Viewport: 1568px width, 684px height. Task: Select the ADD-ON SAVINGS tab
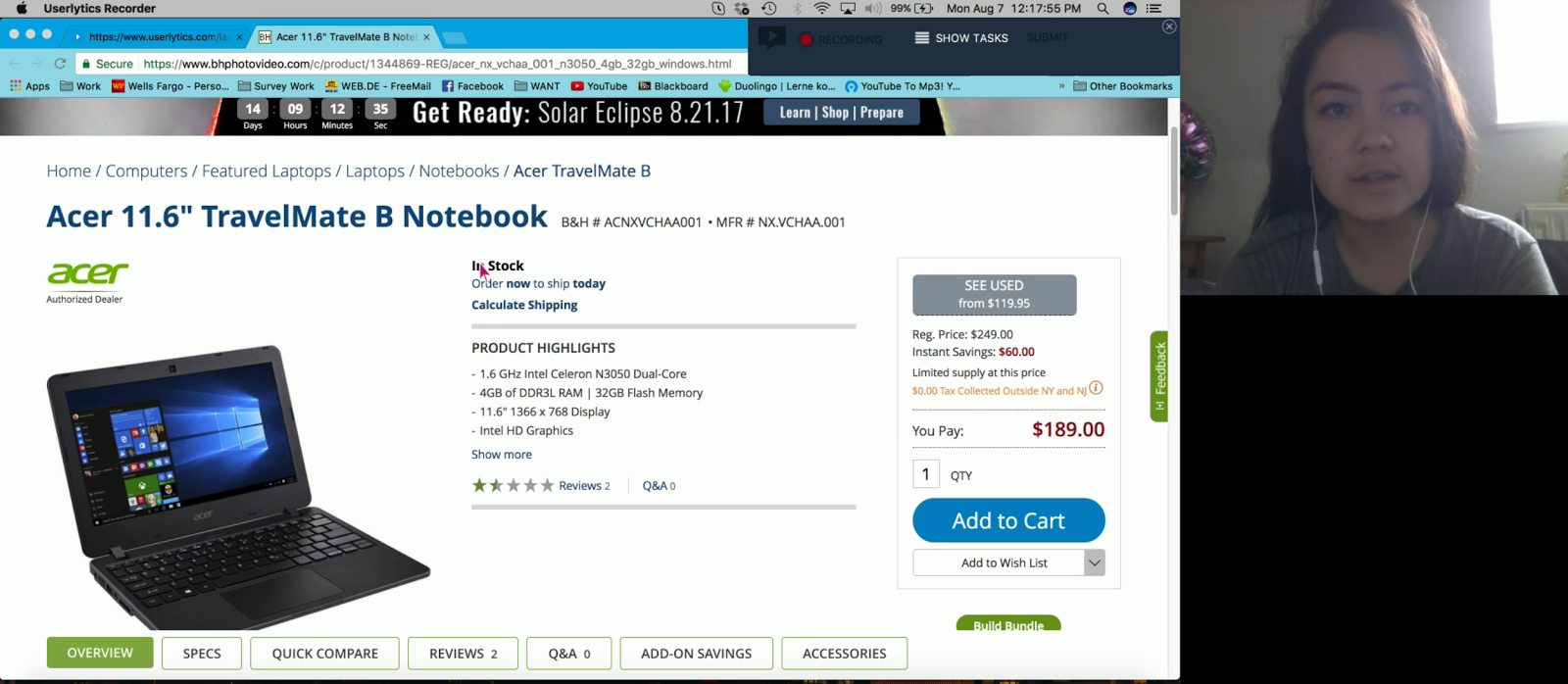pos(696,653)
